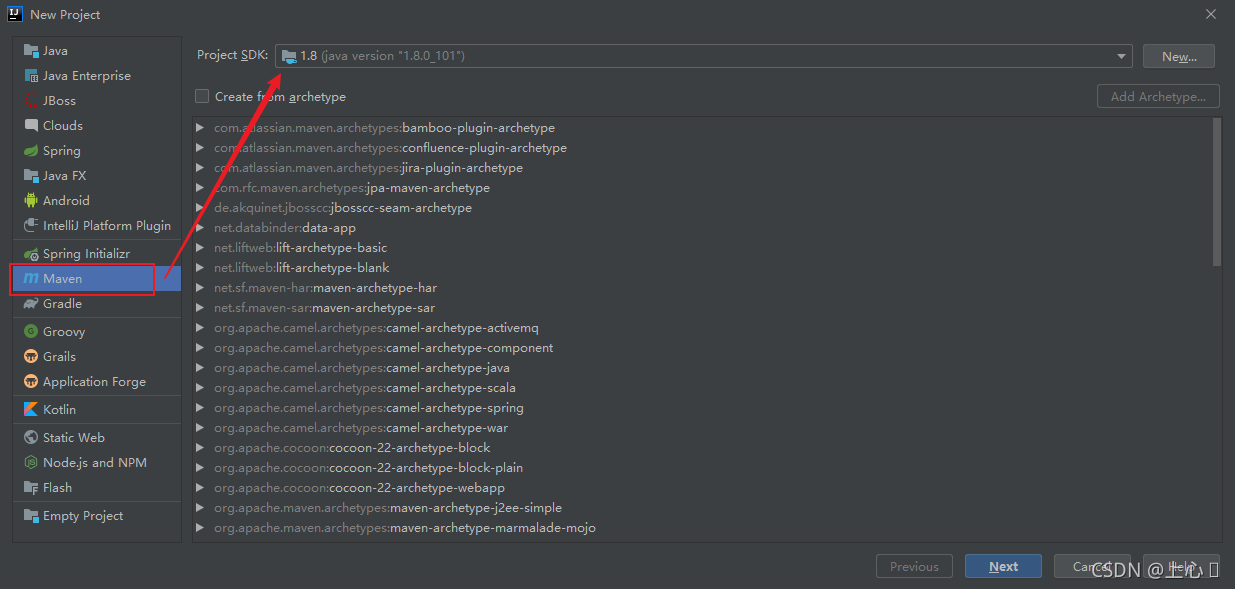Expand confluence-plugin-archetype entry
Screen dimensions: 1235x589
tap(201, 147)
